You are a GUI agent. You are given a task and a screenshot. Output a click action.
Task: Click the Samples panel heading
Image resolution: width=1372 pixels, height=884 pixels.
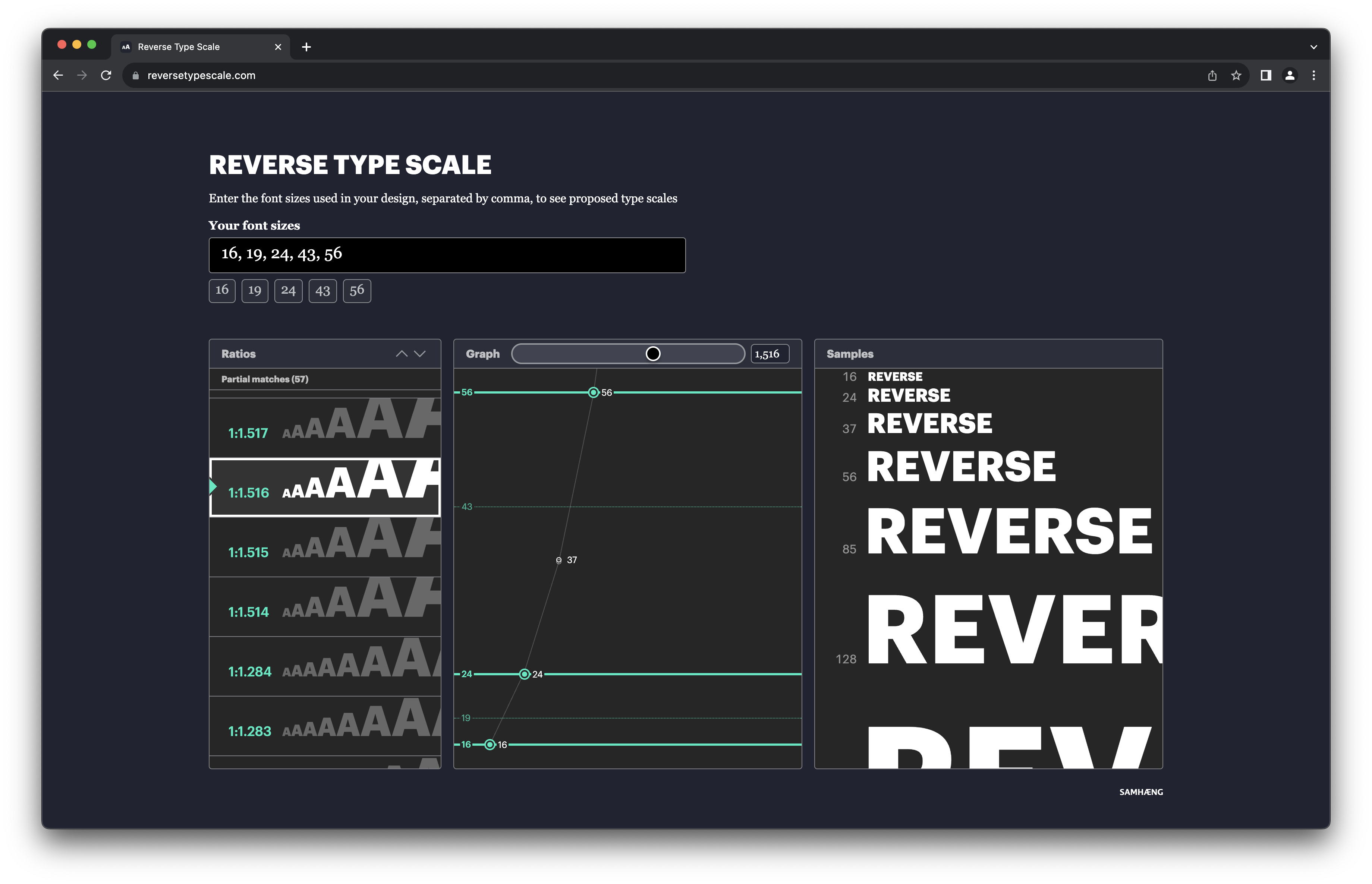pos(849,354)
